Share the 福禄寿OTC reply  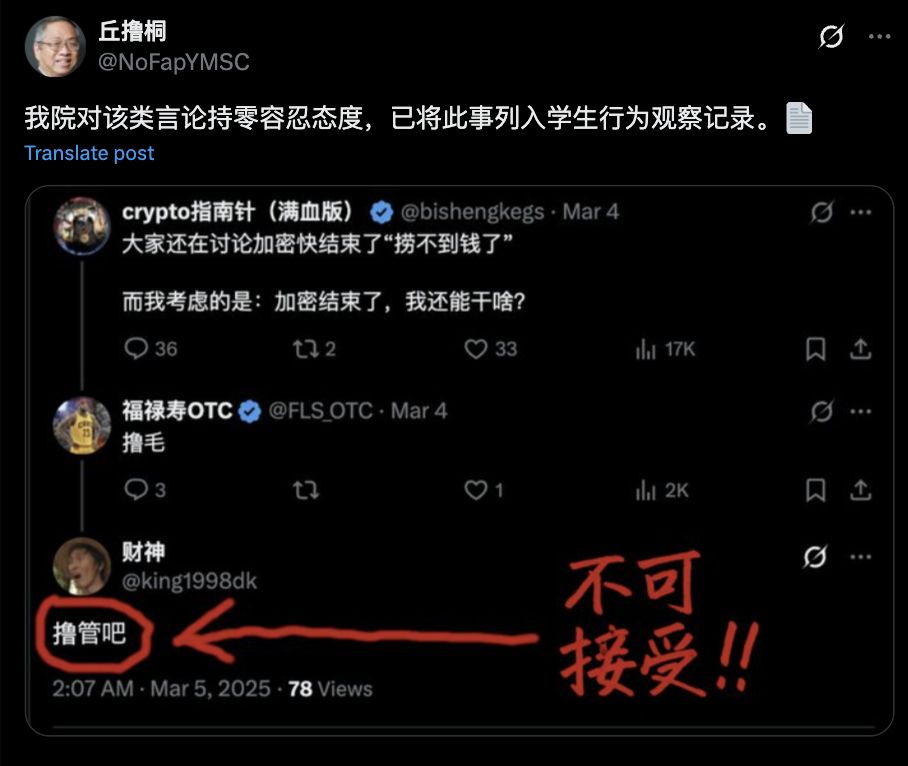click(861, 490)
